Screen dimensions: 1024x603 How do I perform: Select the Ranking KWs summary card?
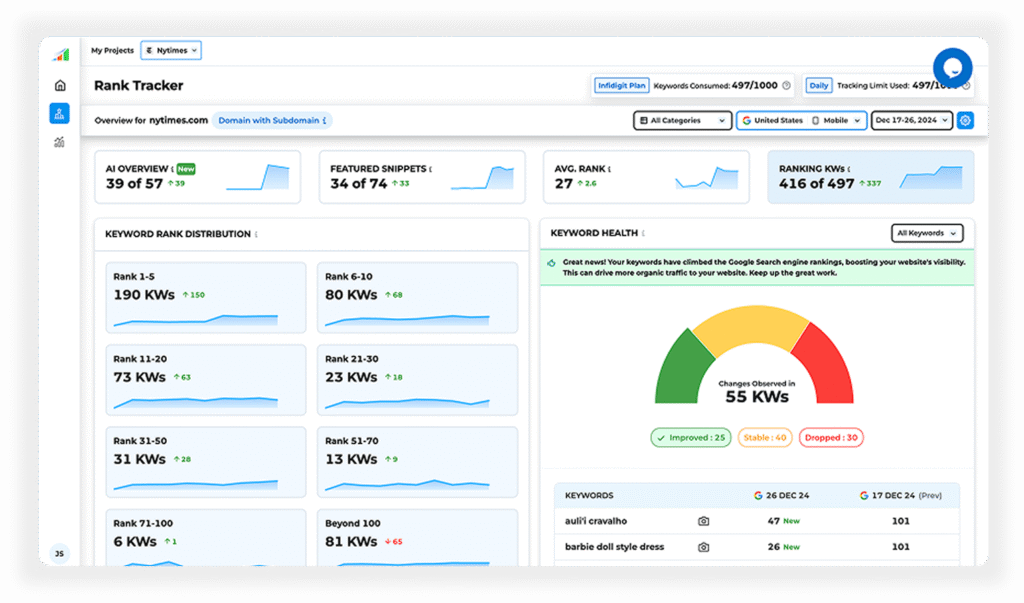[870, 177]
